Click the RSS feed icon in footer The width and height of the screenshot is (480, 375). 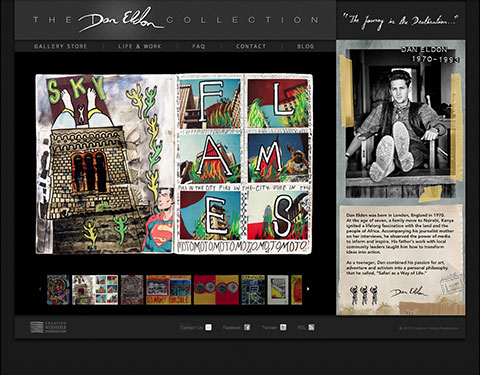311,327
